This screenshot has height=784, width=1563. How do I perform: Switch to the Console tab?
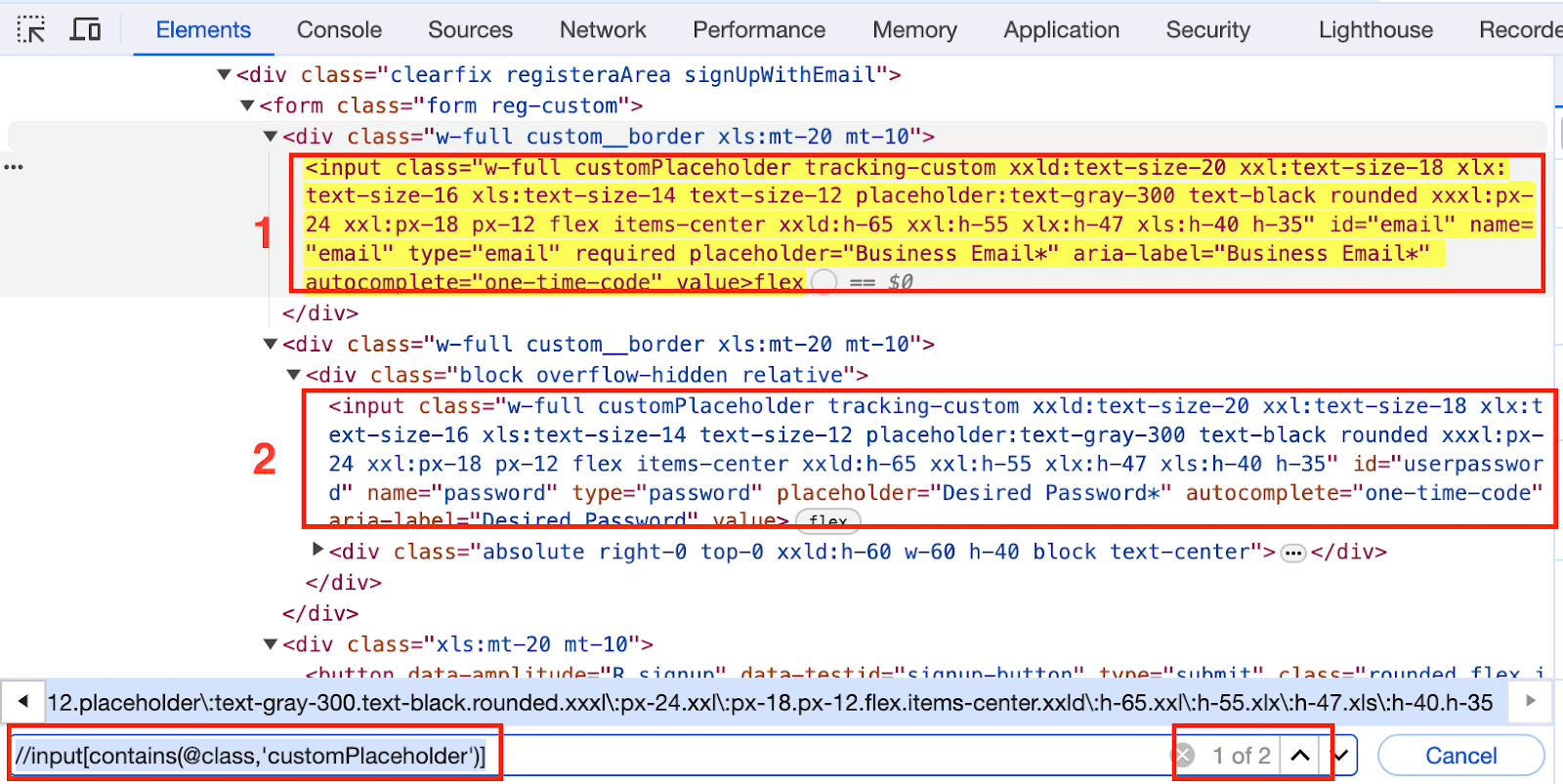coord(339,30)
